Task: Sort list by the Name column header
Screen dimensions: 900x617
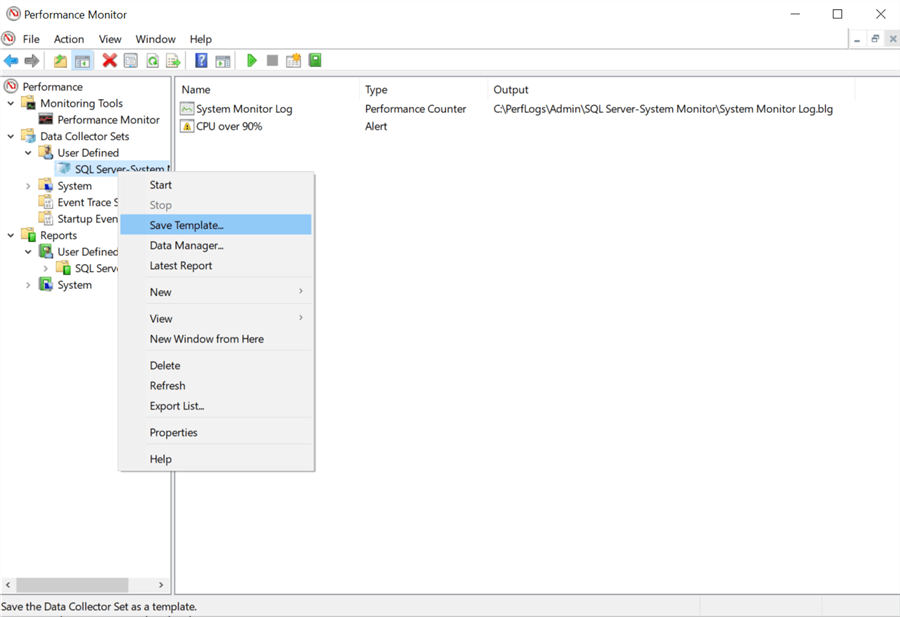Action: click(x=267, y=90)
